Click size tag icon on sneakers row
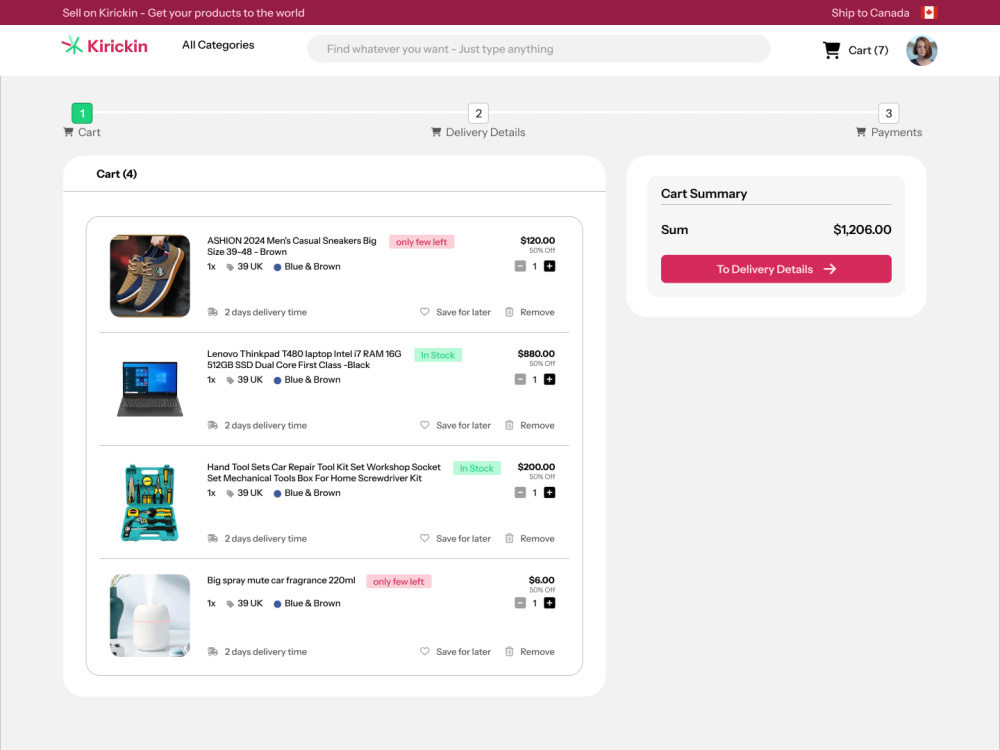Screen dimensions: 1000x750 coord(230,267)
